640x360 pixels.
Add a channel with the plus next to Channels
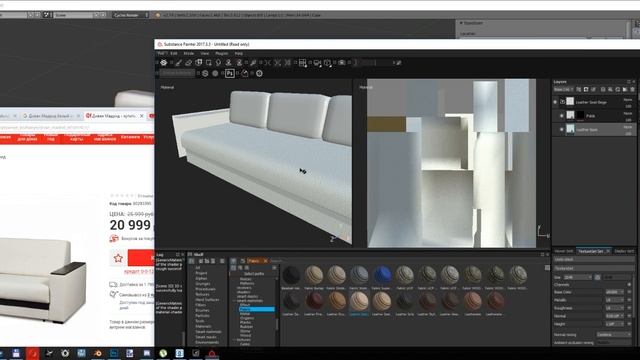(x=630, y=284)
